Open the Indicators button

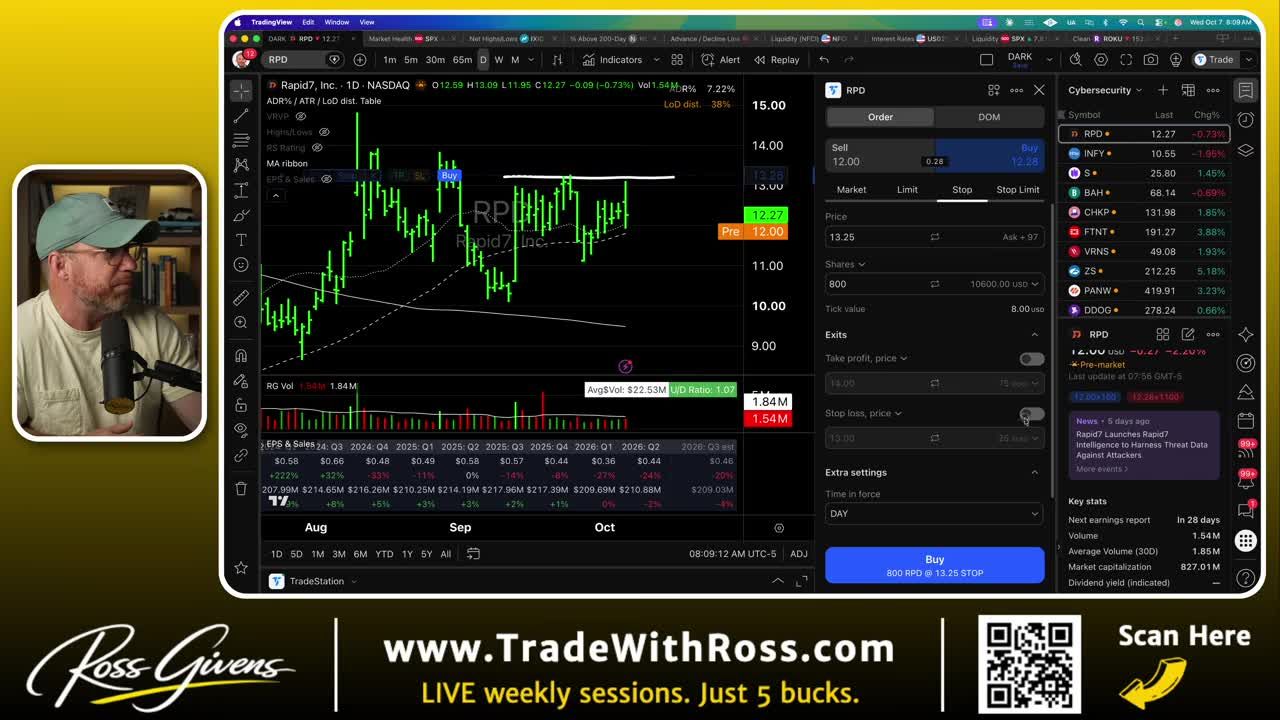(x=611, y=60)
